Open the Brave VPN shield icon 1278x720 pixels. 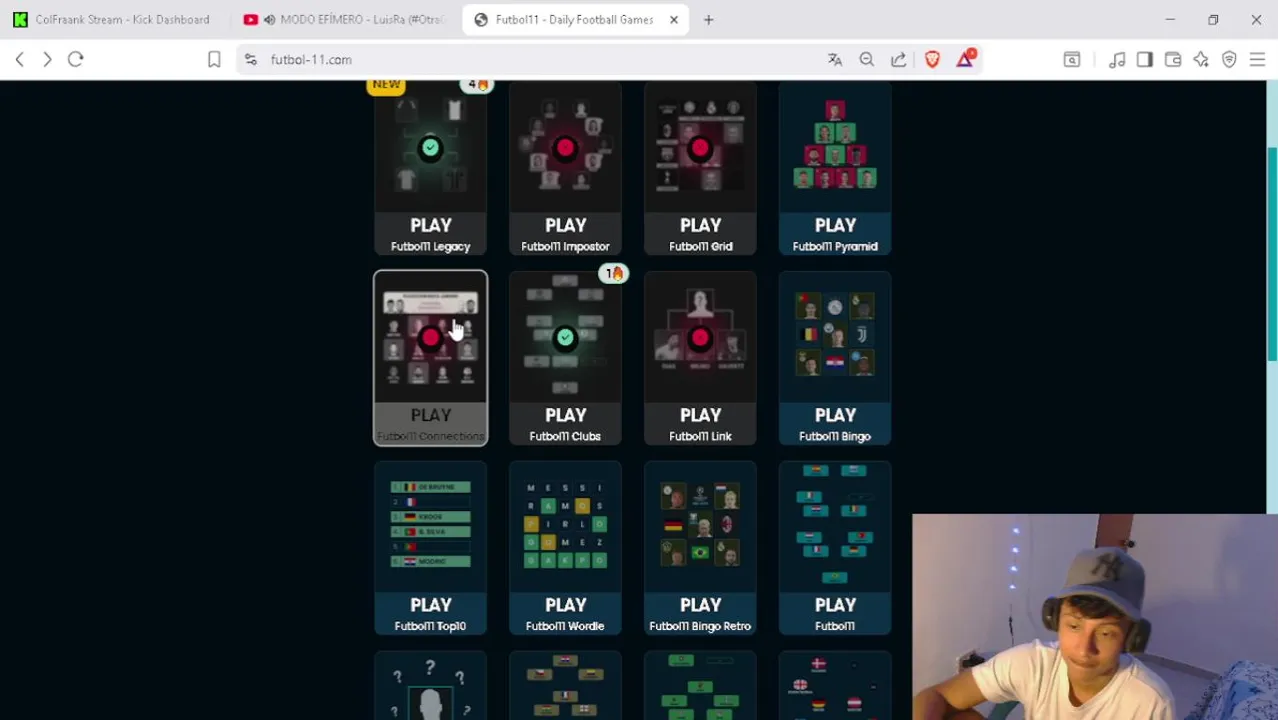(1229, 60)
